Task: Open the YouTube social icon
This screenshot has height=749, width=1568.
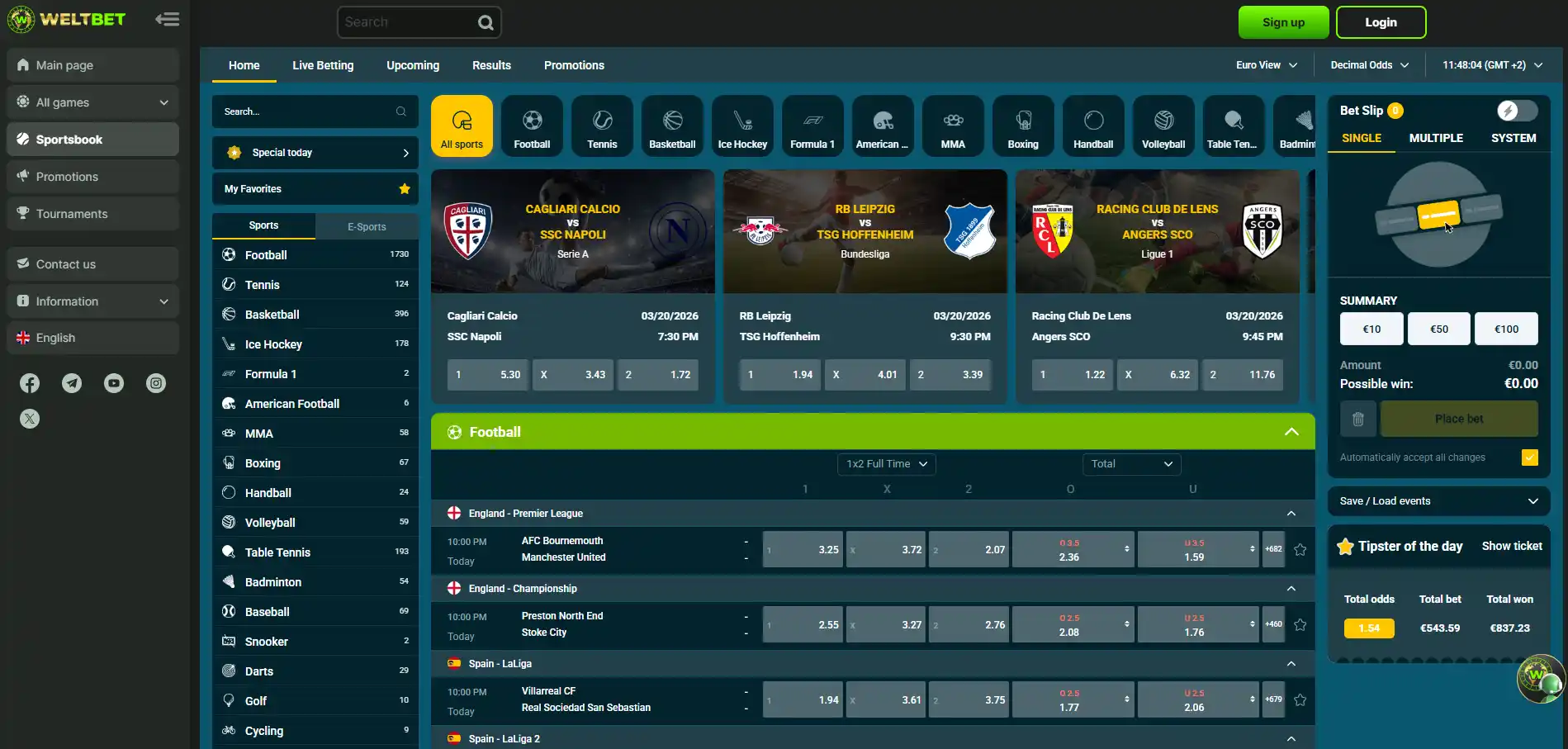Action: (x=114, y=383)
